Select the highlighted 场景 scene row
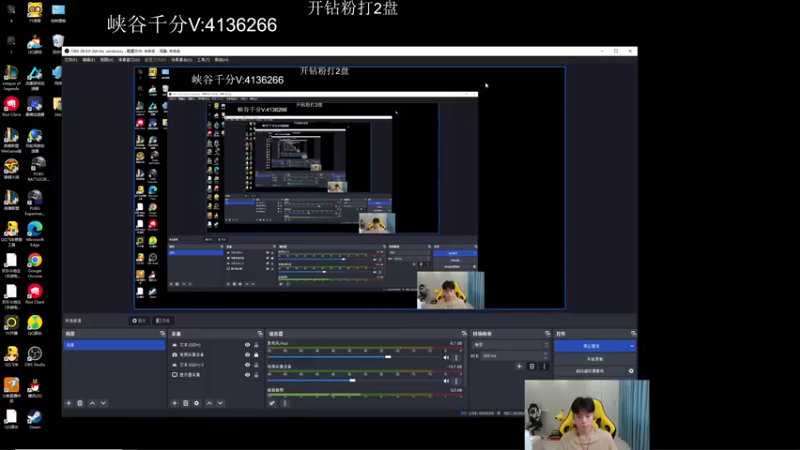Image resolution: width=800 pixels, height=450 pixels. click(114, 345)
